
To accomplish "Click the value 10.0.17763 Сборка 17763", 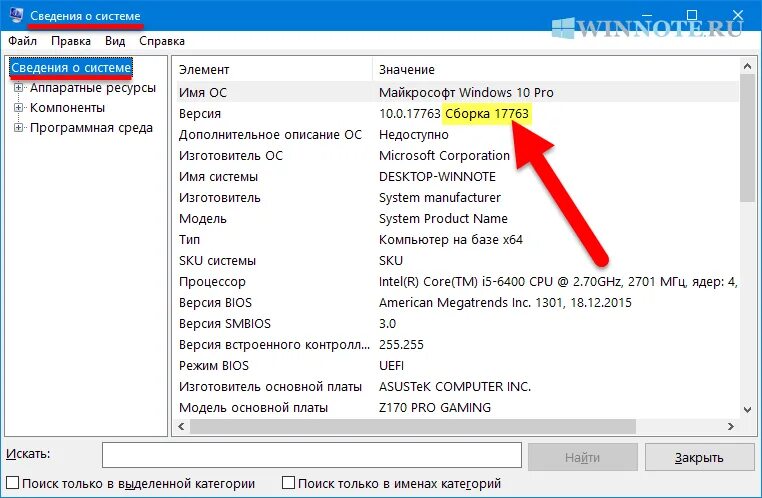I will pos(453,114).
